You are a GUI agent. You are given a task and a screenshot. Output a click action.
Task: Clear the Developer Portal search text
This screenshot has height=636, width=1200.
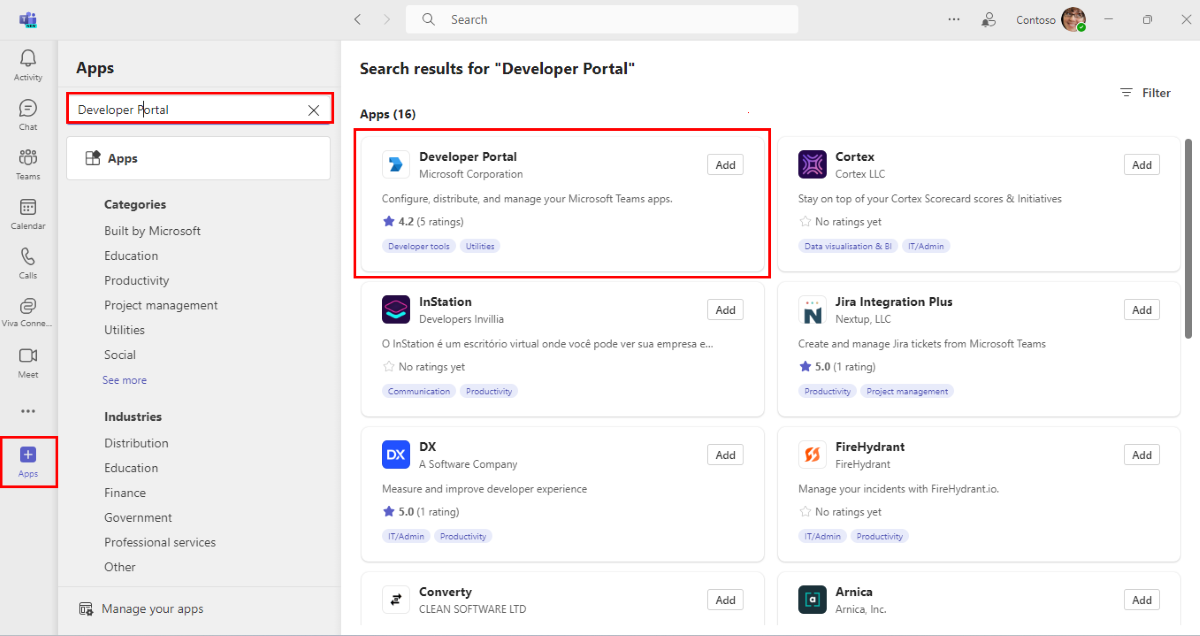[314, 110]
